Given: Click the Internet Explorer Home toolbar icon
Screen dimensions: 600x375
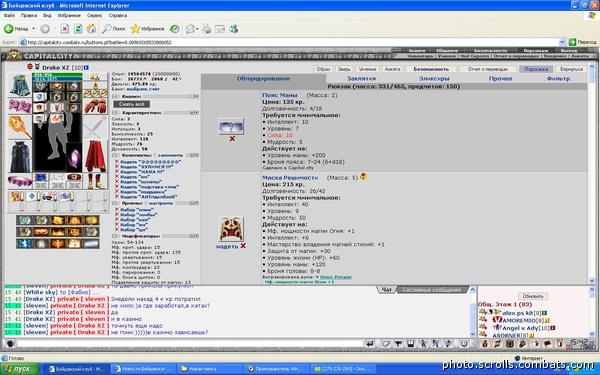Looking at the screenshot, I should click(x=91, y=29).
